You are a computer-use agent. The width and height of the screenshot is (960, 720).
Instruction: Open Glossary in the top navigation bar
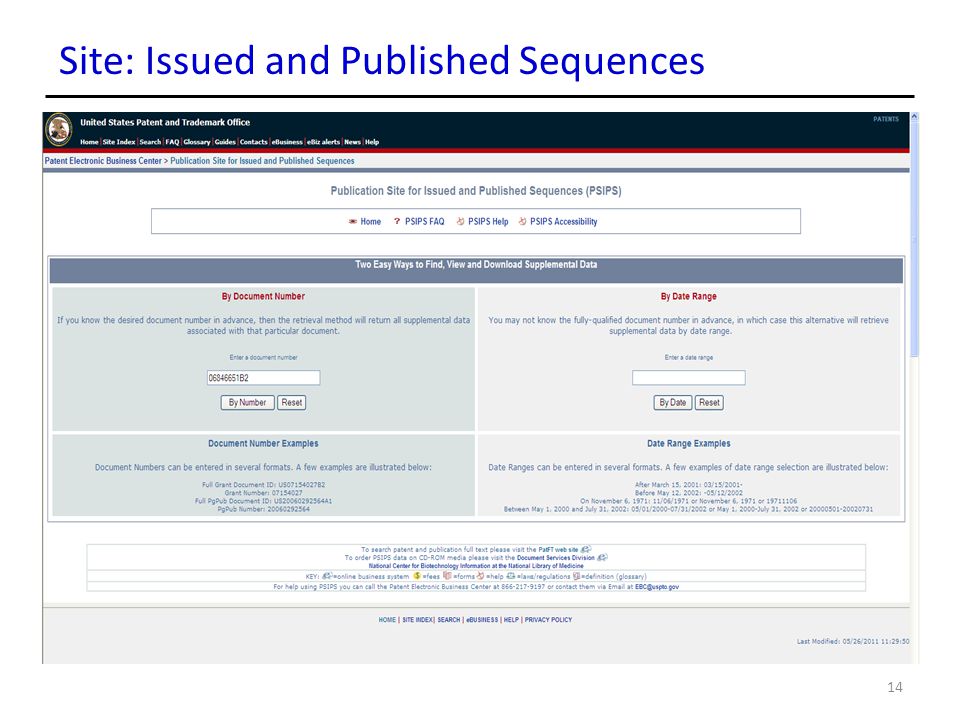click(x=197, y=142)
